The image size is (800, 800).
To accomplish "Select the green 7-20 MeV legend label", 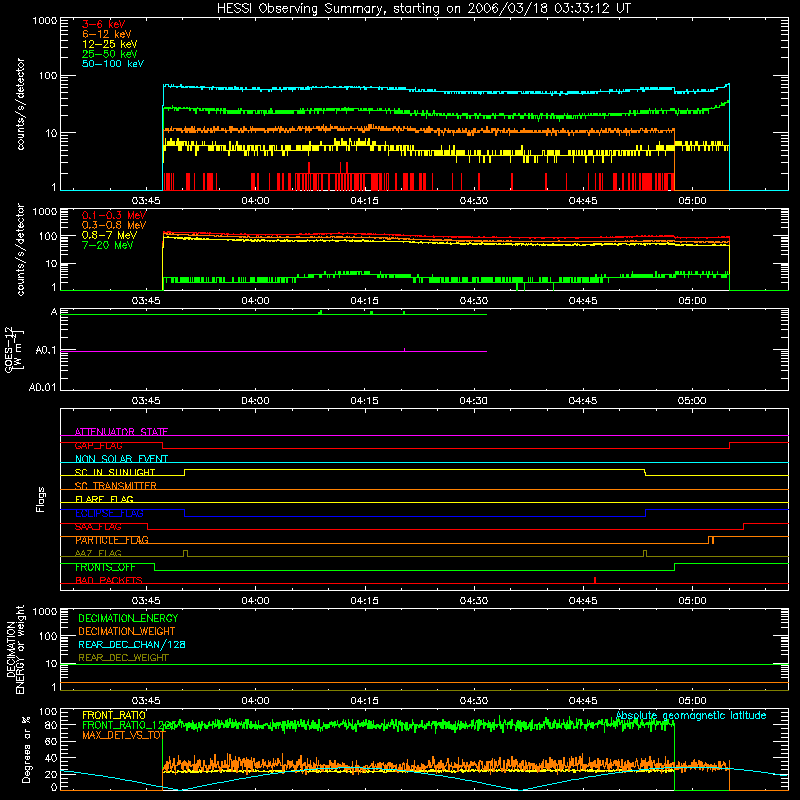I will point(108,245).
